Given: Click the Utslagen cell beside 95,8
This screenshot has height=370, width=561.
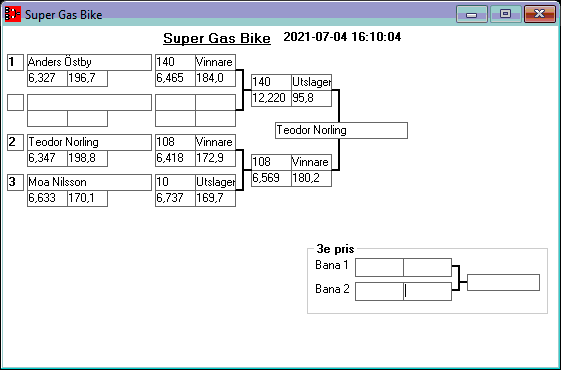Looking at the screenshot, I should pyautogui.click(x=312, y=82).
